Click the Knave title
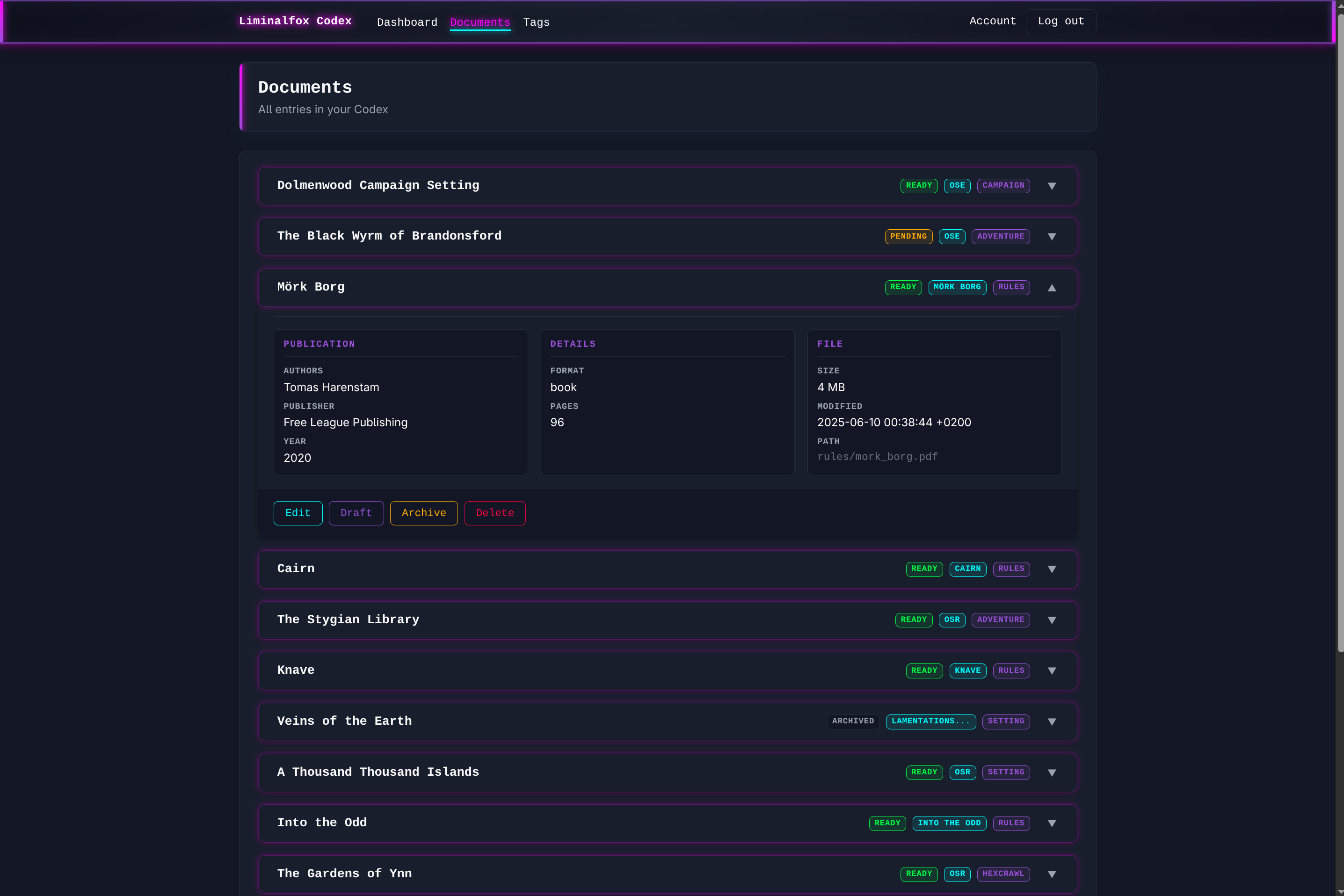1344x896 pixels. [295, 670]
